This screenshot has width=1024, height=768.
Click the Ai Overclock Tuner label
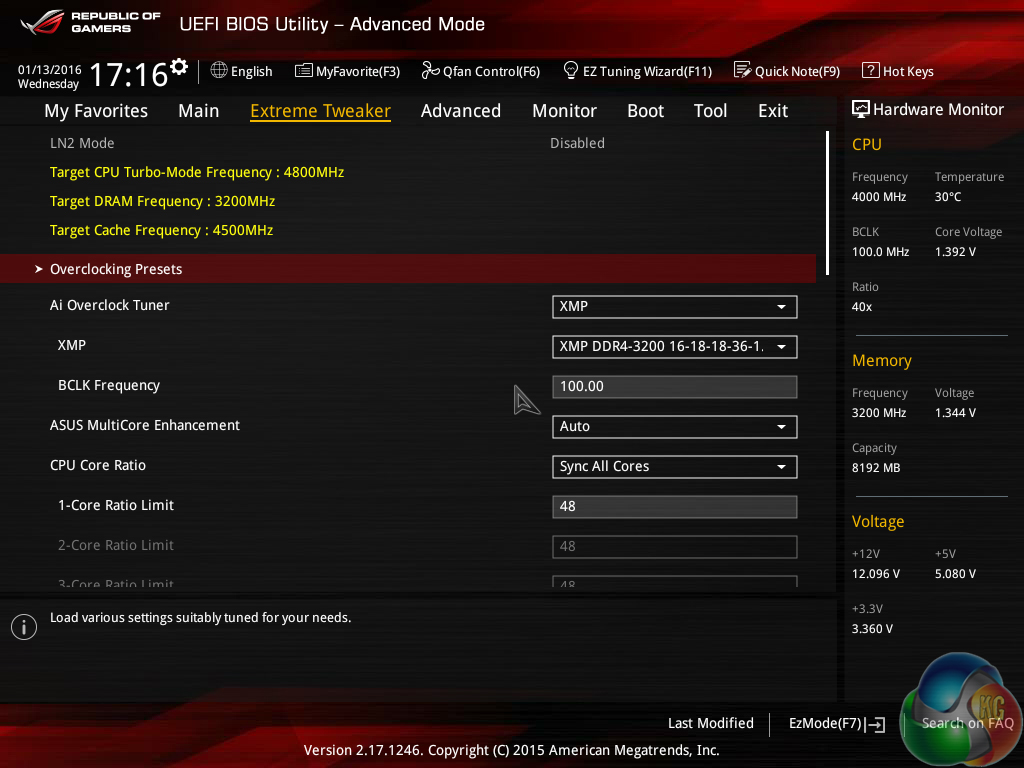[x=110, y=305]
